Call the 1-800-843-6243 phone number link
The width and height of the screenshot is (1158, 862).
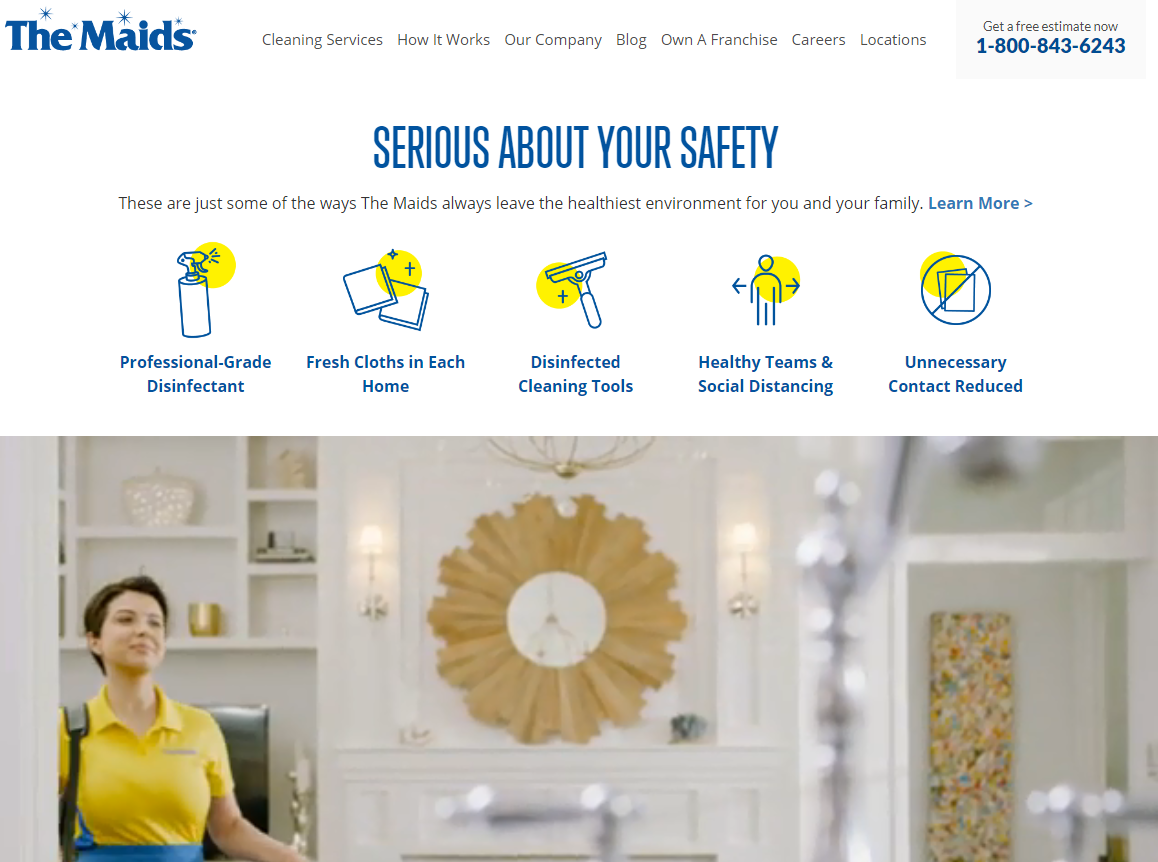click(1050, 46)
